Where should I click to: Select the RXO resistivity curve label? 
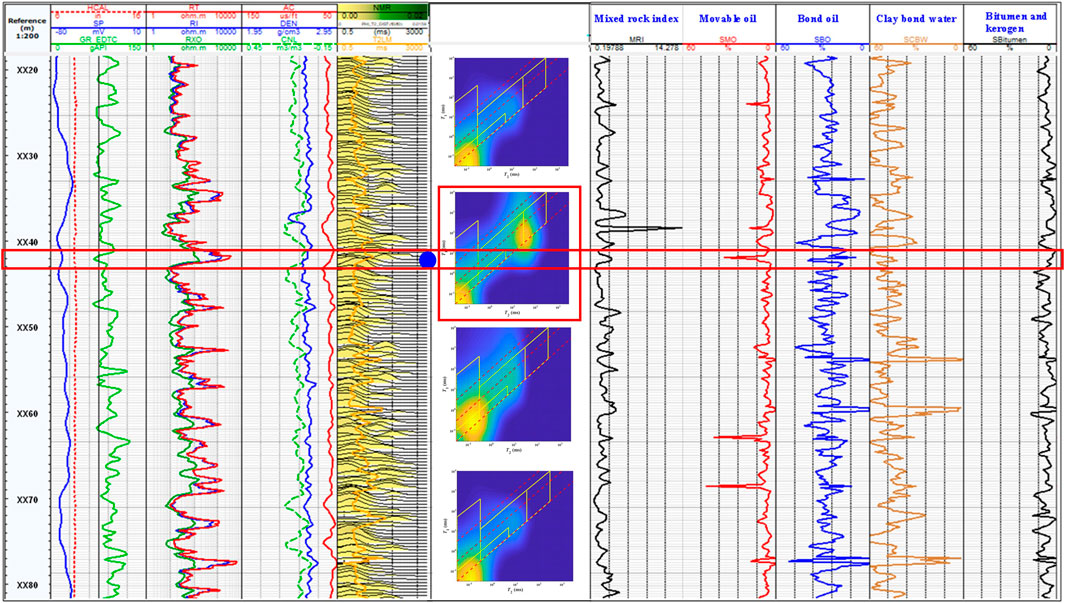coord(194,39)
